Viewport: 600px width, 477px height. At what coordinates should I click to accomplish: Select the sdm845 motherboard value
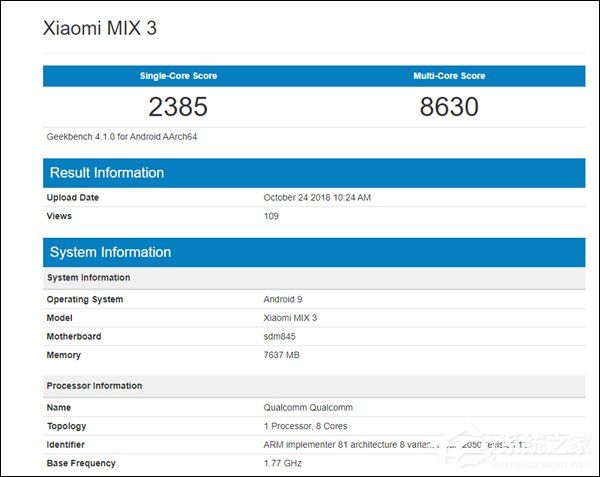point(279,336)
